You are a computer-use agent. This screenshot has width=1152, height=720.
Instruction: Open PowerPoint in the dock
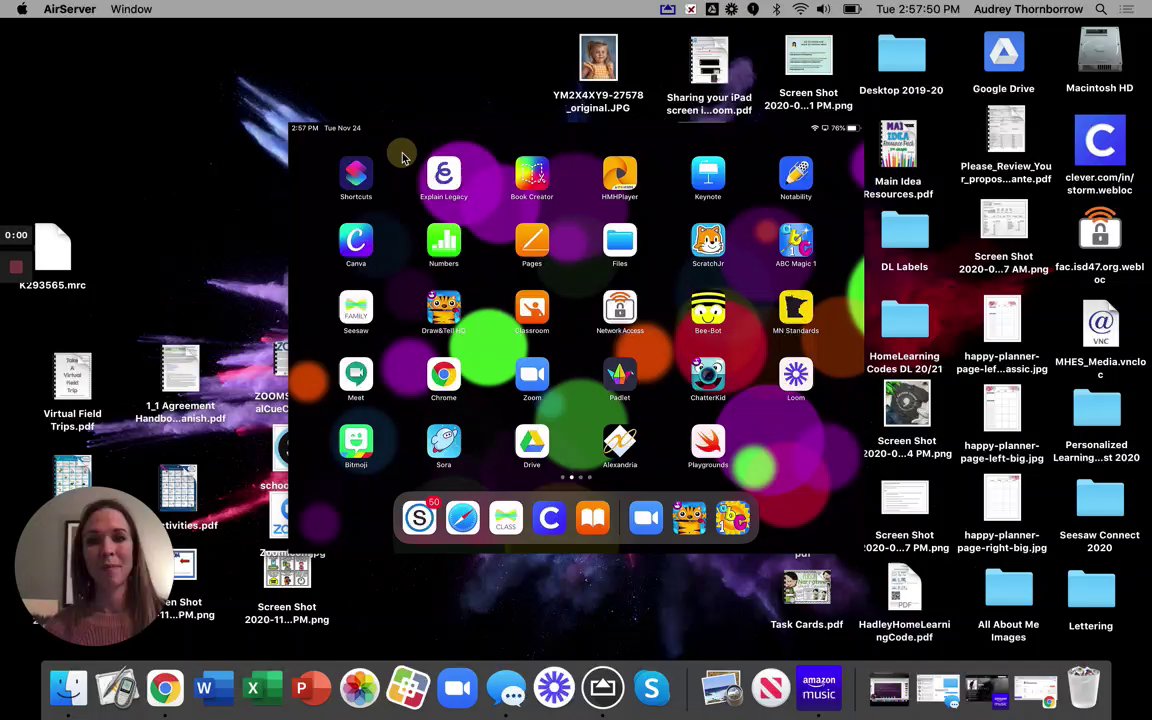[x=311, y=688]
